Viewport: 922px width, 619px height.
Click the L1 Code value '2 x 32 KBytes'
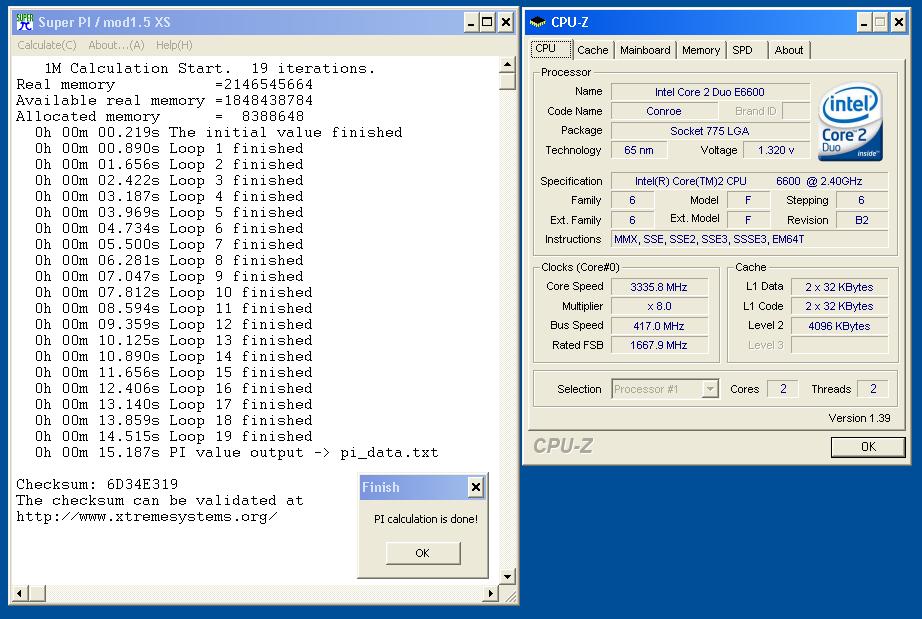(839, 306)
